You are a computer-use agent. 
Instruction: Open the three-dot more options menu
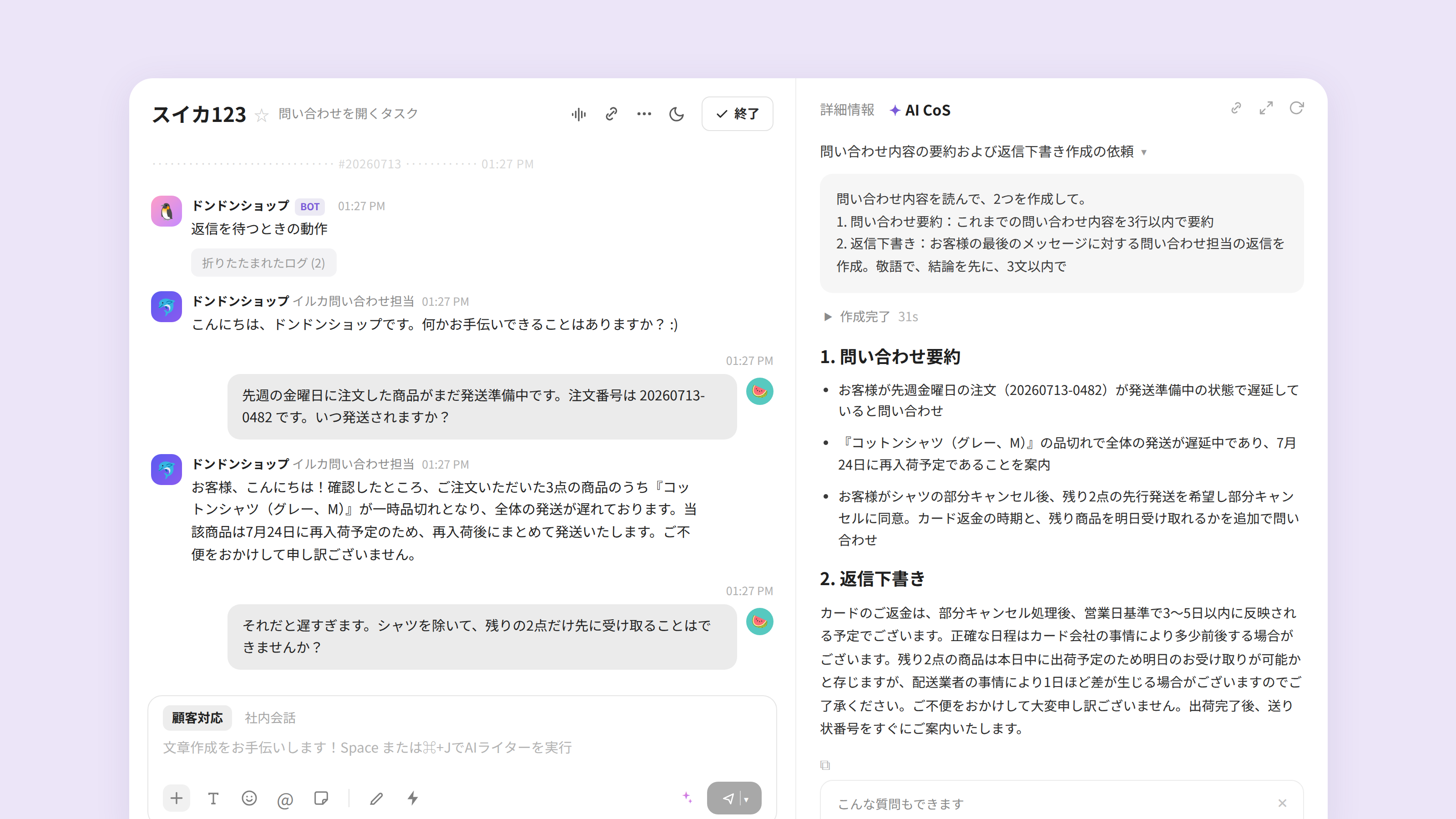point(644,114)
